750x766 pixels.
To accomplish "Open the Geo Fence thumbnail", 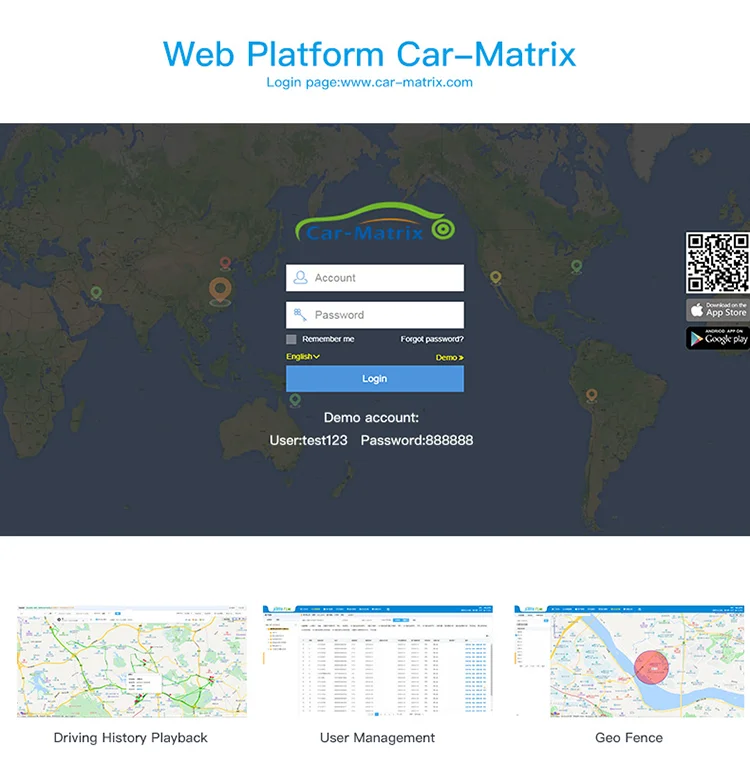I will (629, 661).
